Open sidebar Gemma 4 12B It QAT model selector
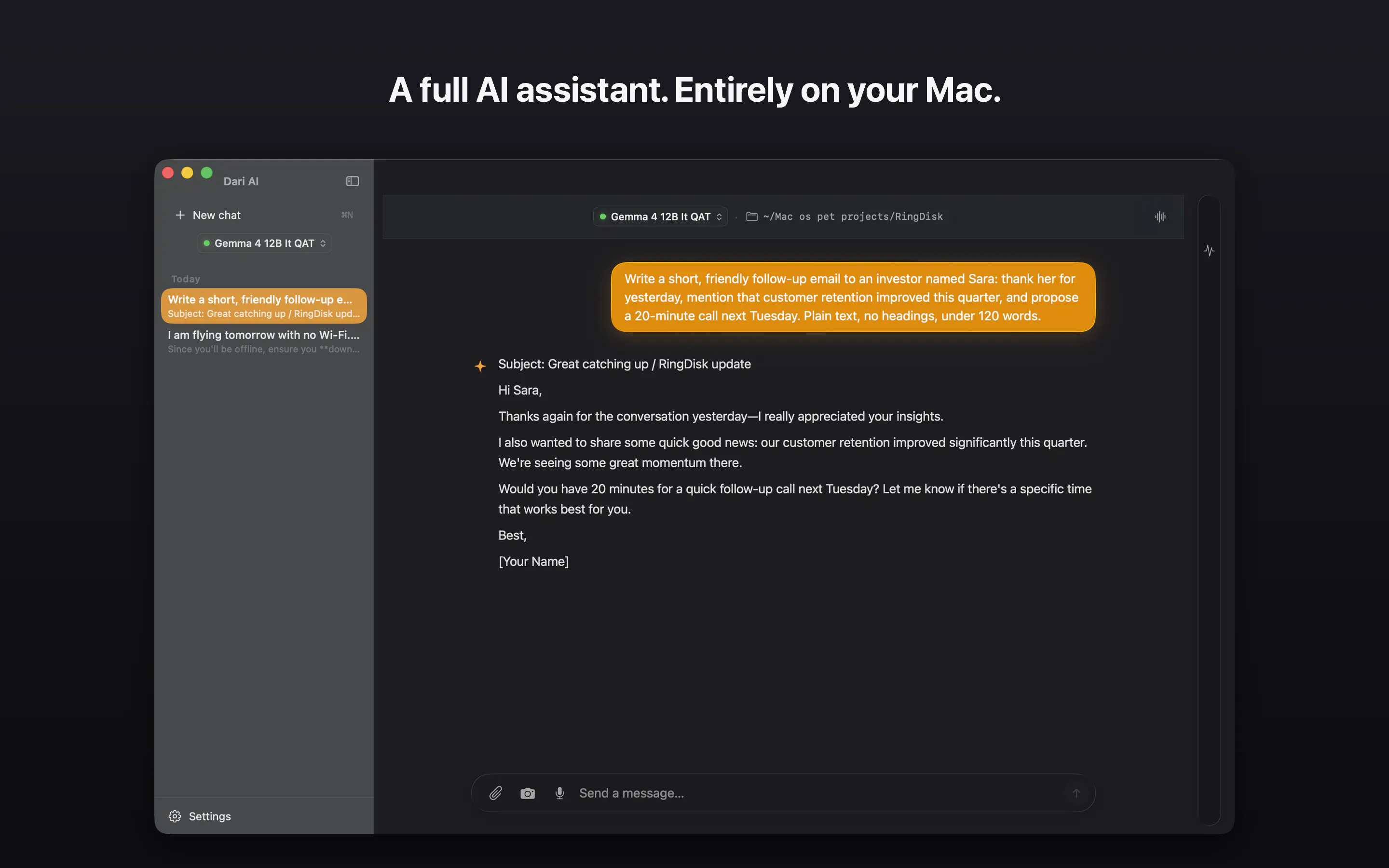The height and width of the screenshot is (868, 1389). pos(264,244)
